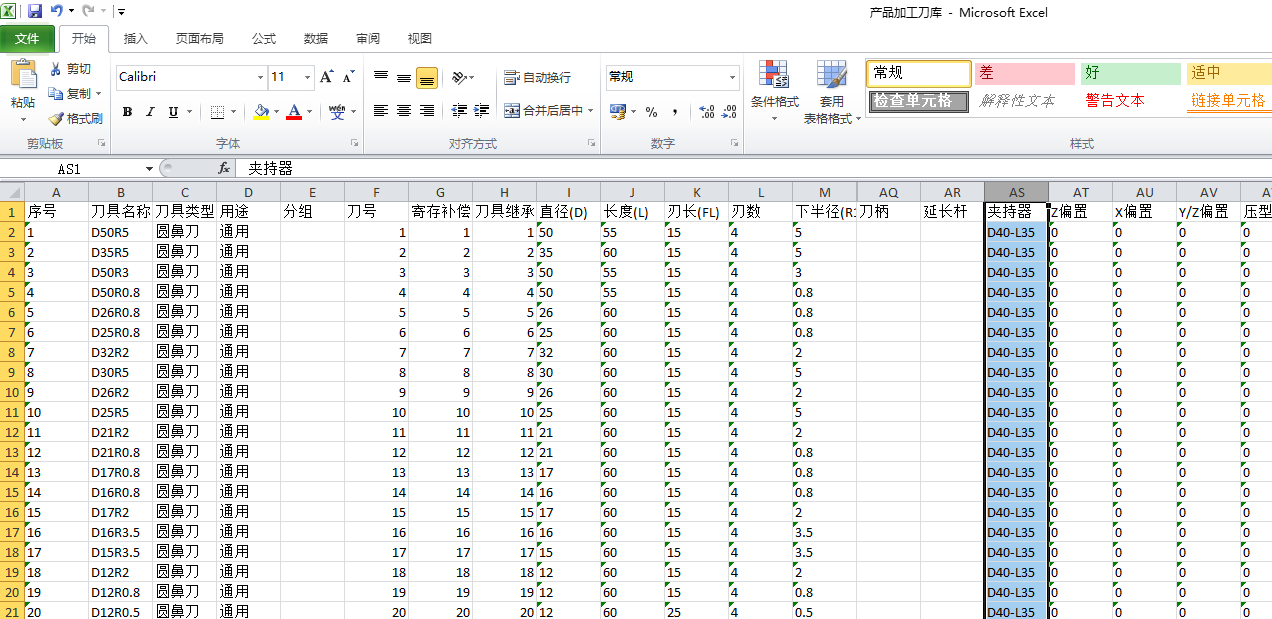This screenshot has height=619, width=1272.
Task: Switch to Page Layout (页面布局) tab
Action: coord(199,39)
